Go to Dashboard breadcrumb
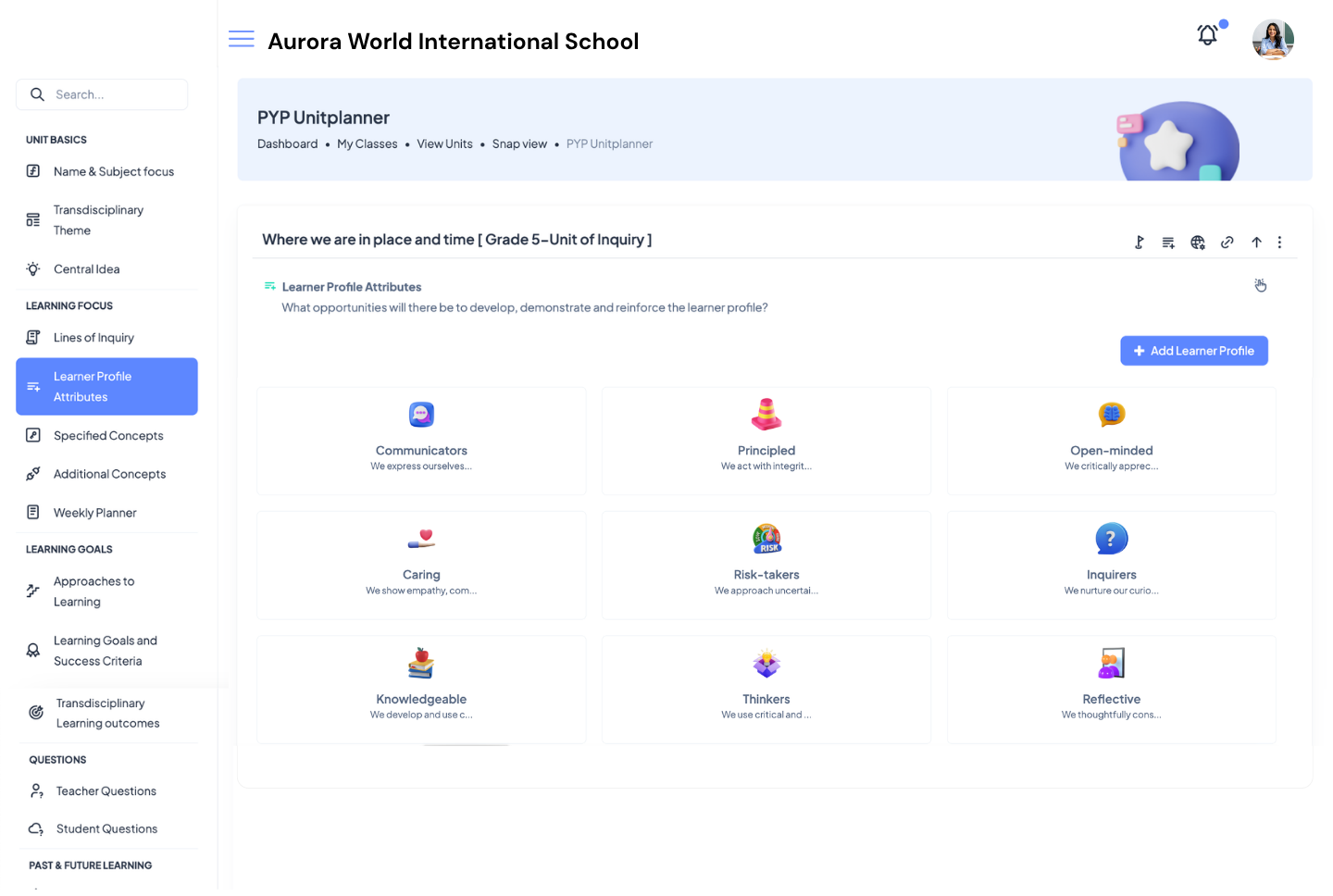The image size is (1333, 896). pos(287,144)
